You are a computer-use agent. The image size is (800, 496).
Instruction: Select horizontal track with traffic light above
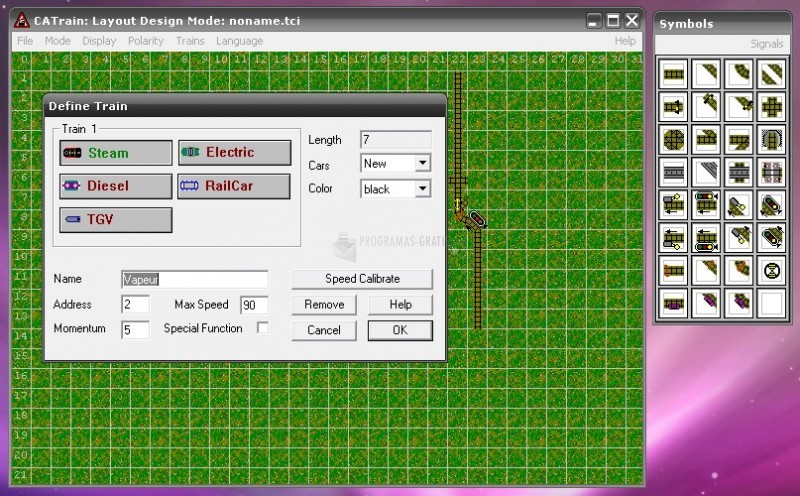coord(706,205)
